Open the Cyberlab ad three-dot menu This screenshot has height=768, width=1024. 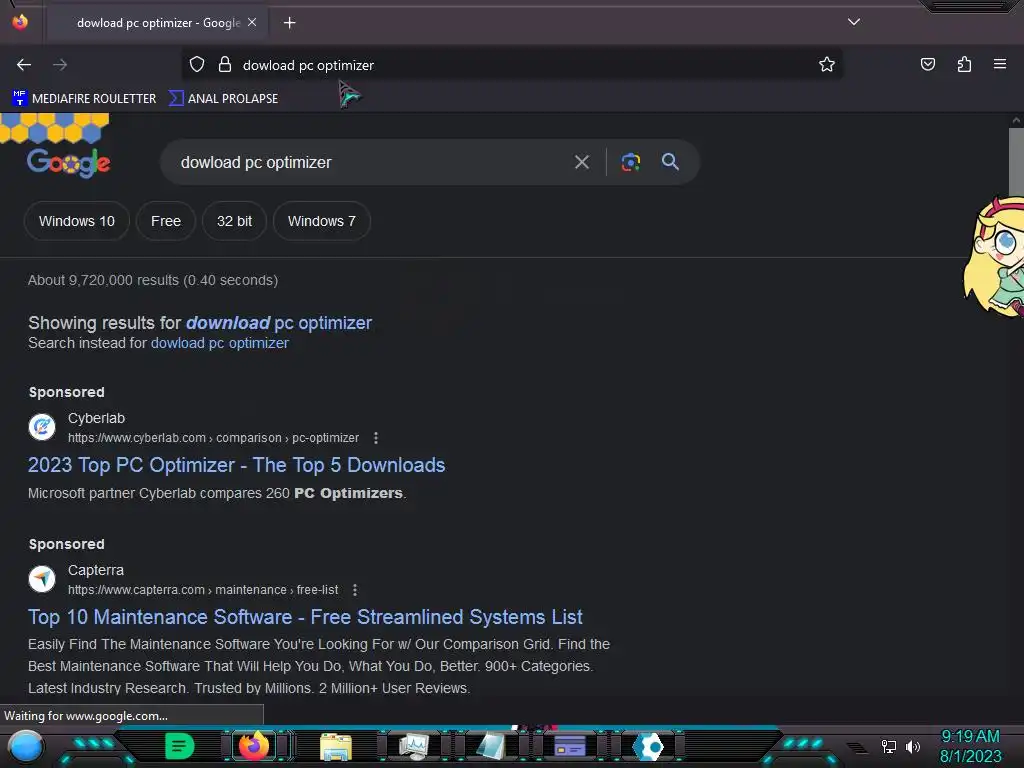point(376,438)
